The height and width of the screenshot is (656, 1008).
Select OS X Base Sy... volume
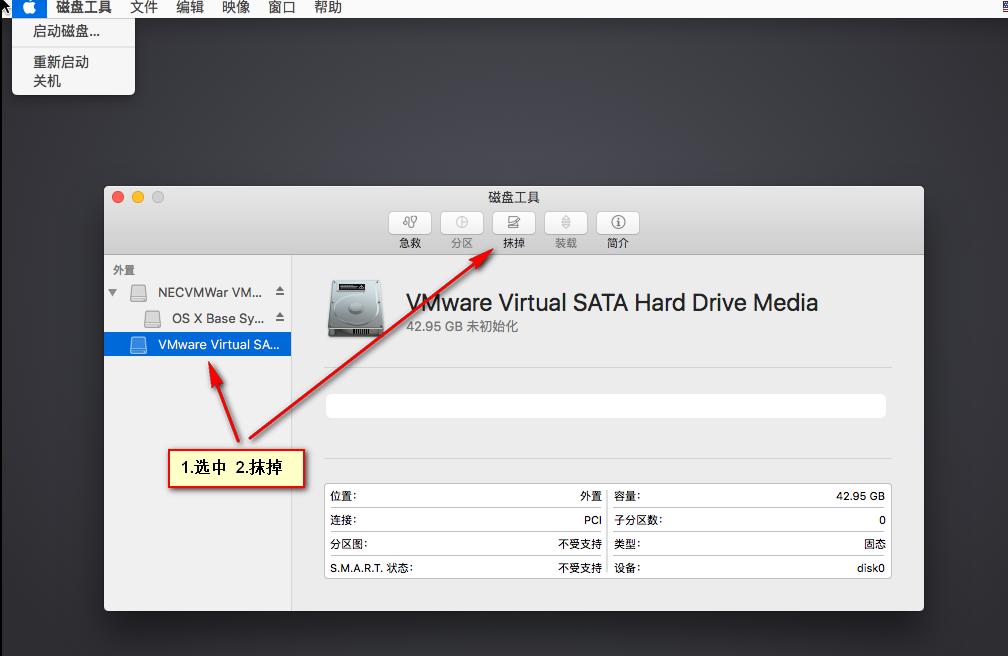point(197,318)
